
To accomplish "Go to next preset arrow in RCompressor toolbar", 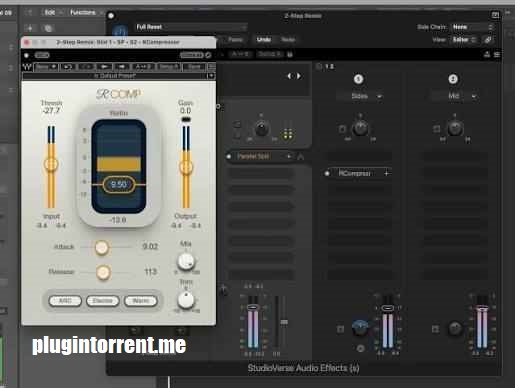I will pyautogui.click(x=122, y=67).
